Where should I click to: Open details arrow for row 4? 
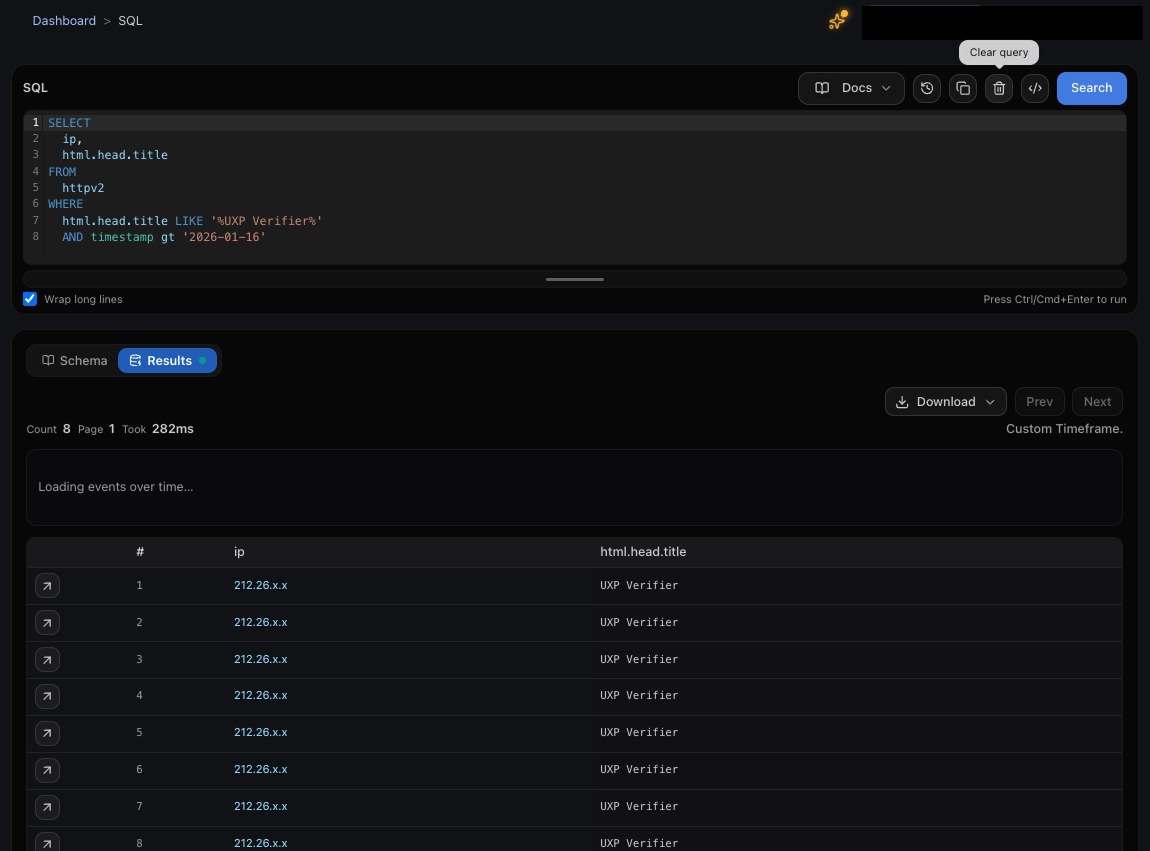pyautogui.click(x=47, y=695)
